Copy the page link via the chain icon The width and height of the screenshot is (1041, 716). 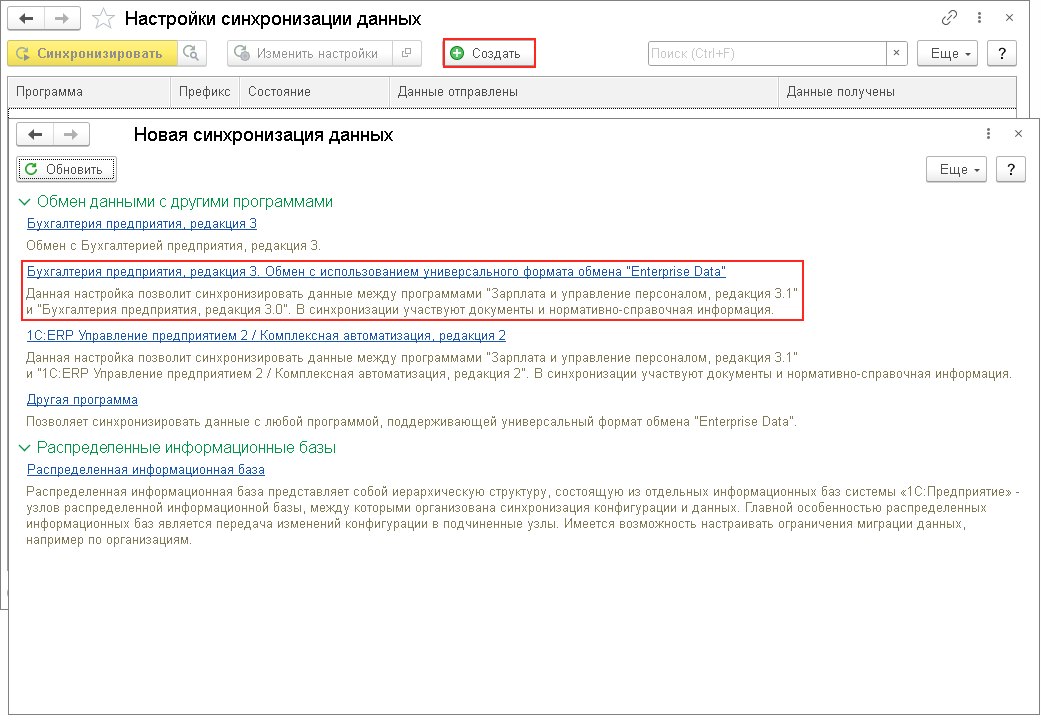click(x=949, y=19)
